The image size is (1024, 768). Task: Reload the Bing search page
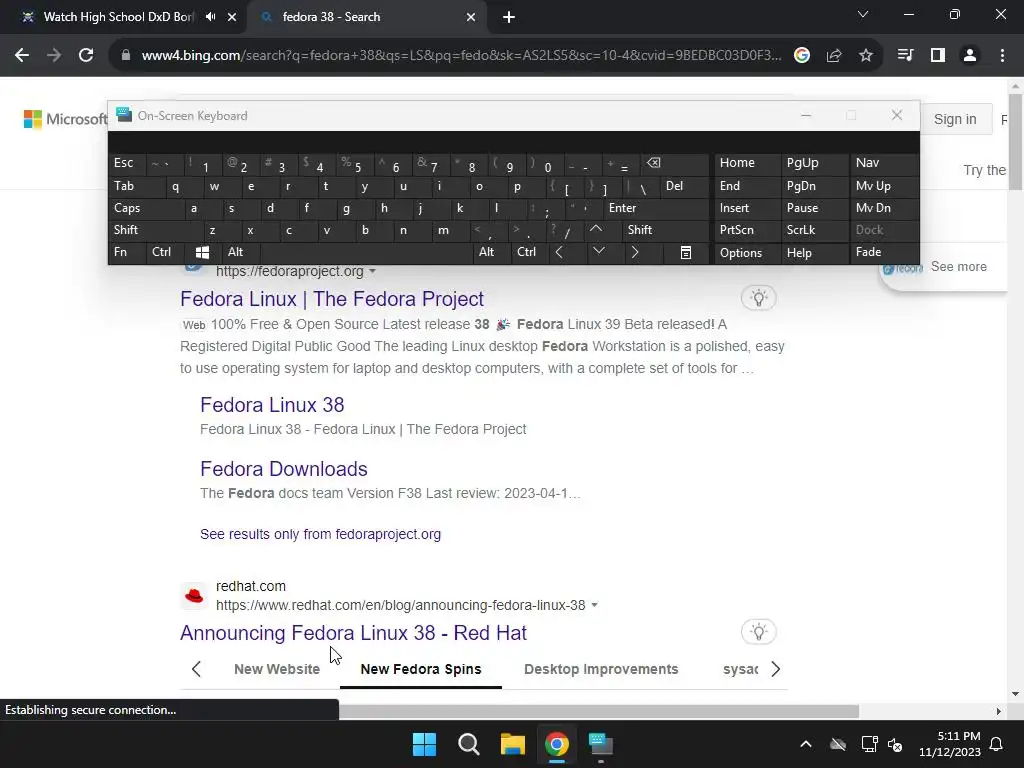(86, 56)
